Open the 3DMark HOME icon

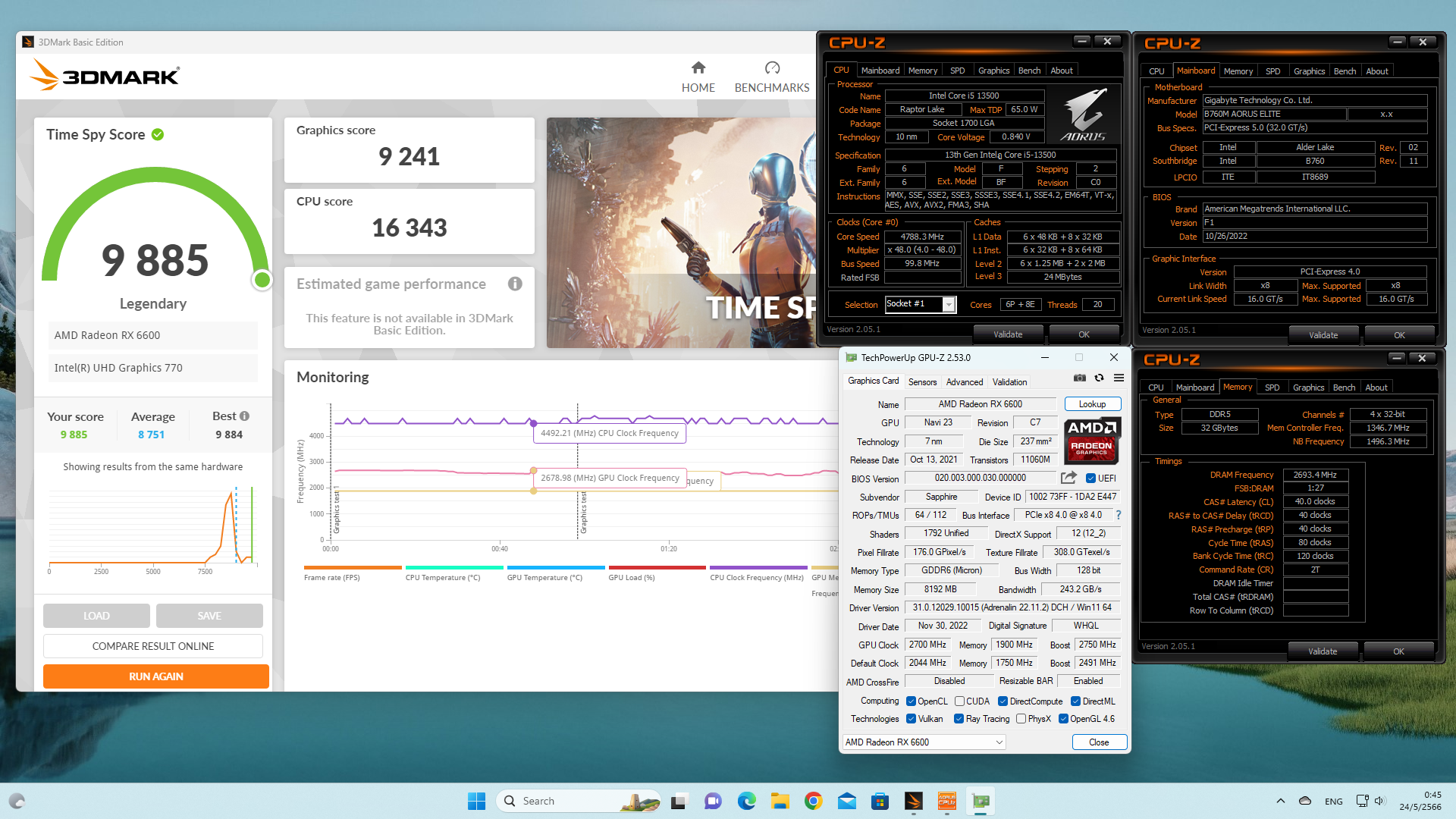click(x=698, y=67)
